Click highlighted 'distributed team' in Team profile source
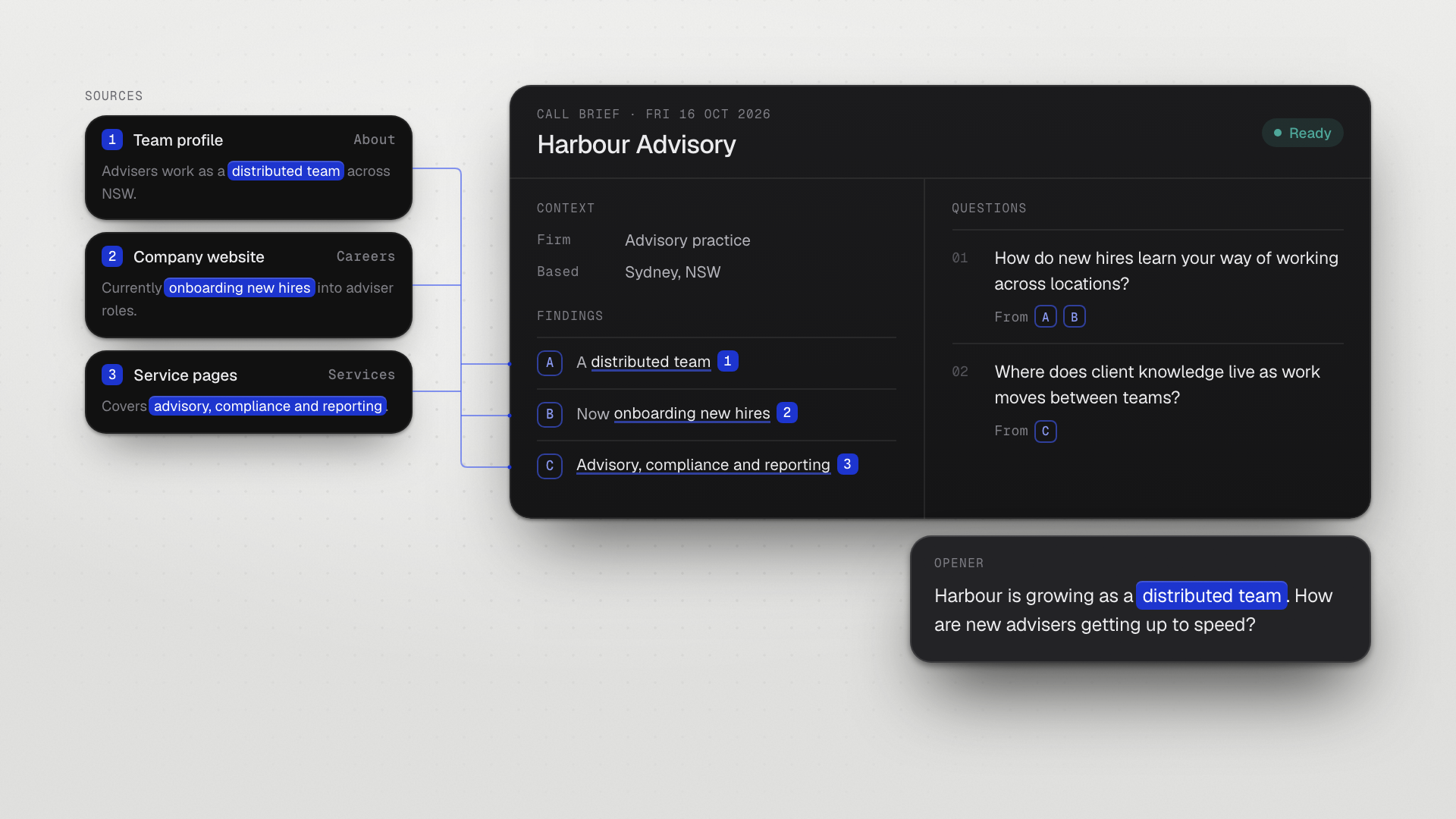Viewport: 1456px width, 819px height. [x=286, y=171]
